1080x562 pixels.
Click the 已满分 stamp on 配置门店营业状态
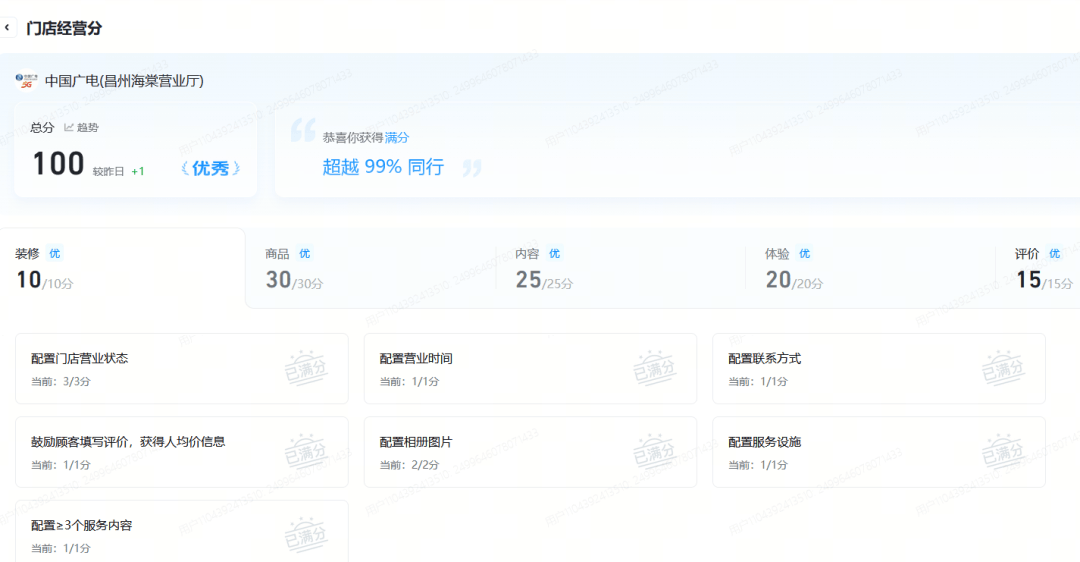[x=306, y=368]
